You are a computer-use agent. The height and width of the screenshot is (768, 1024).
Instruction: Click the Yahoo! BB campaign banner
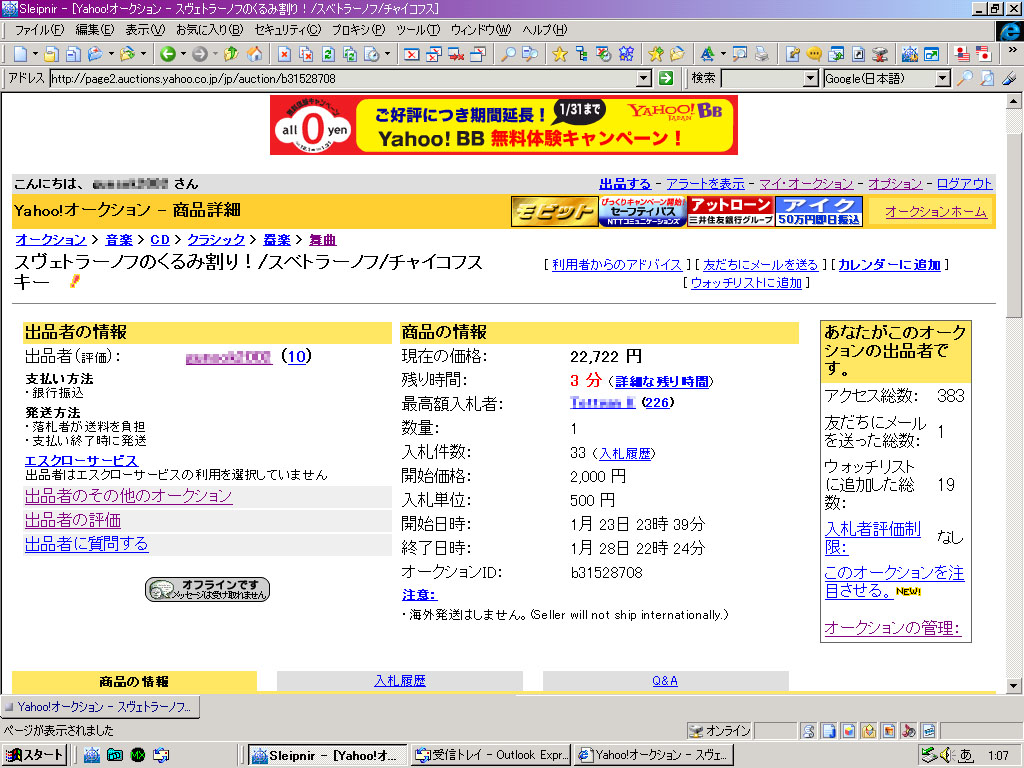[504, 125]
